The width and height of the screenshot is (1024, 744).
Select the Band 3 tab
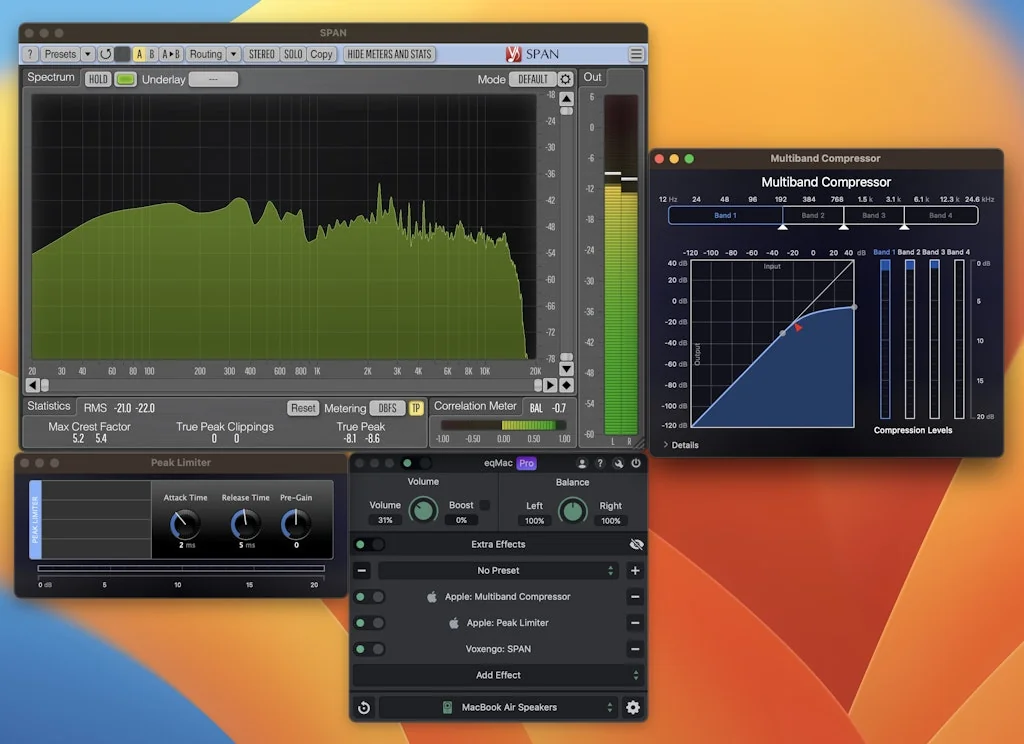(x=873, y=215)
